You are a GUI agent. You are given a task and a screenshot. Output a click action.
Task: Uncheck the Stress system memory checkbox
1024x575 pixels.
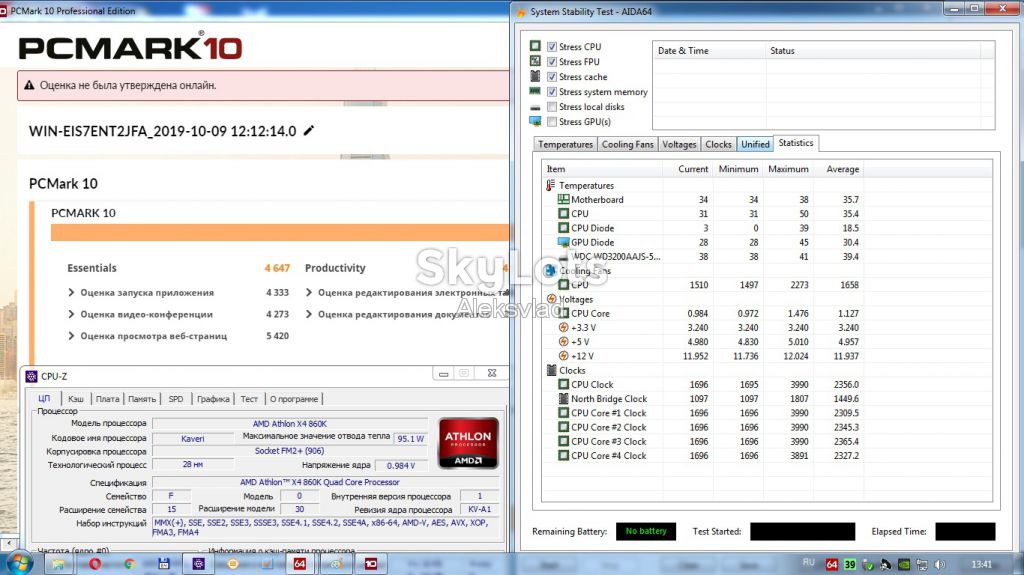(552, 91)
